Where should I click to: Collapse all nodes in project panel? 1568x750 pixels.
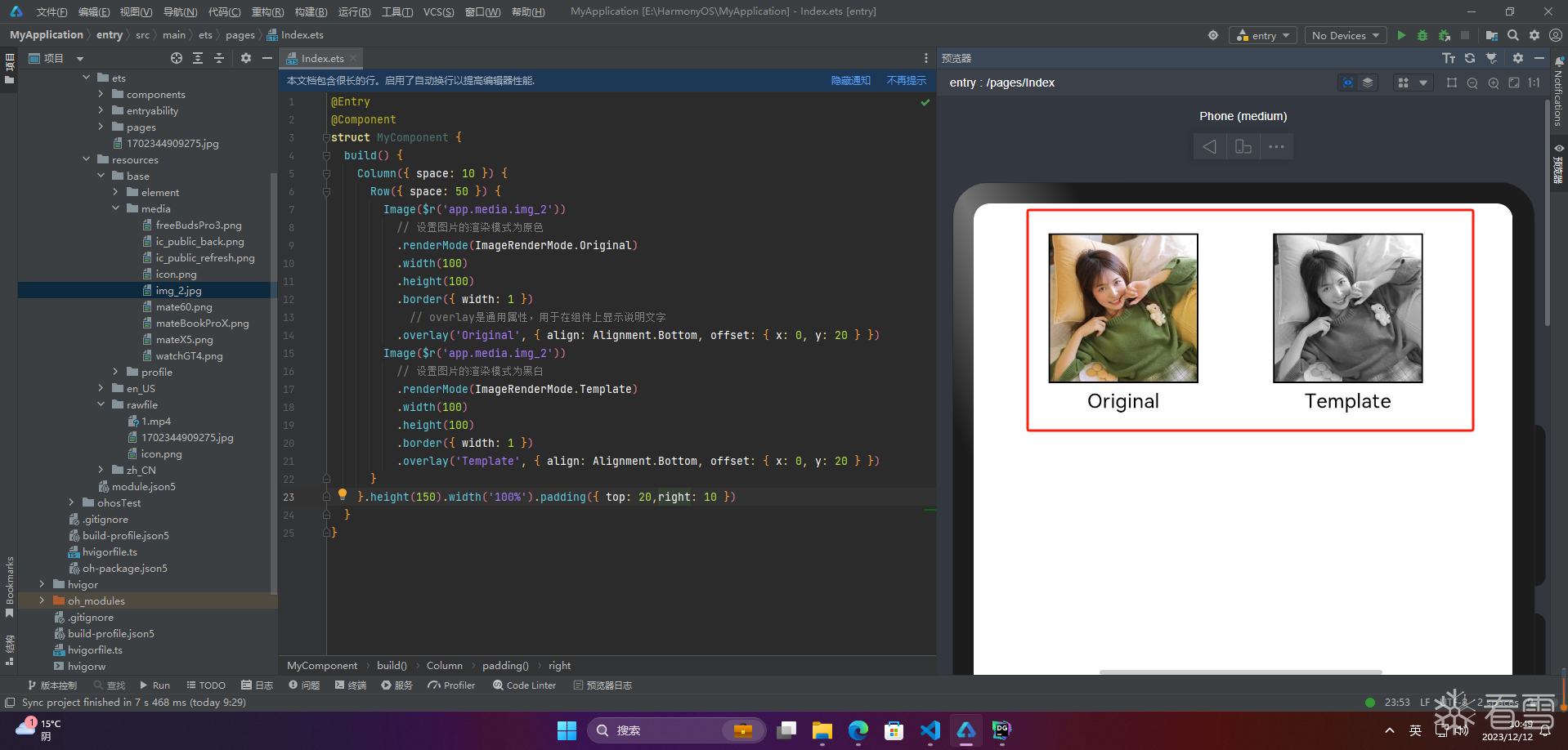tap(219, 58)
